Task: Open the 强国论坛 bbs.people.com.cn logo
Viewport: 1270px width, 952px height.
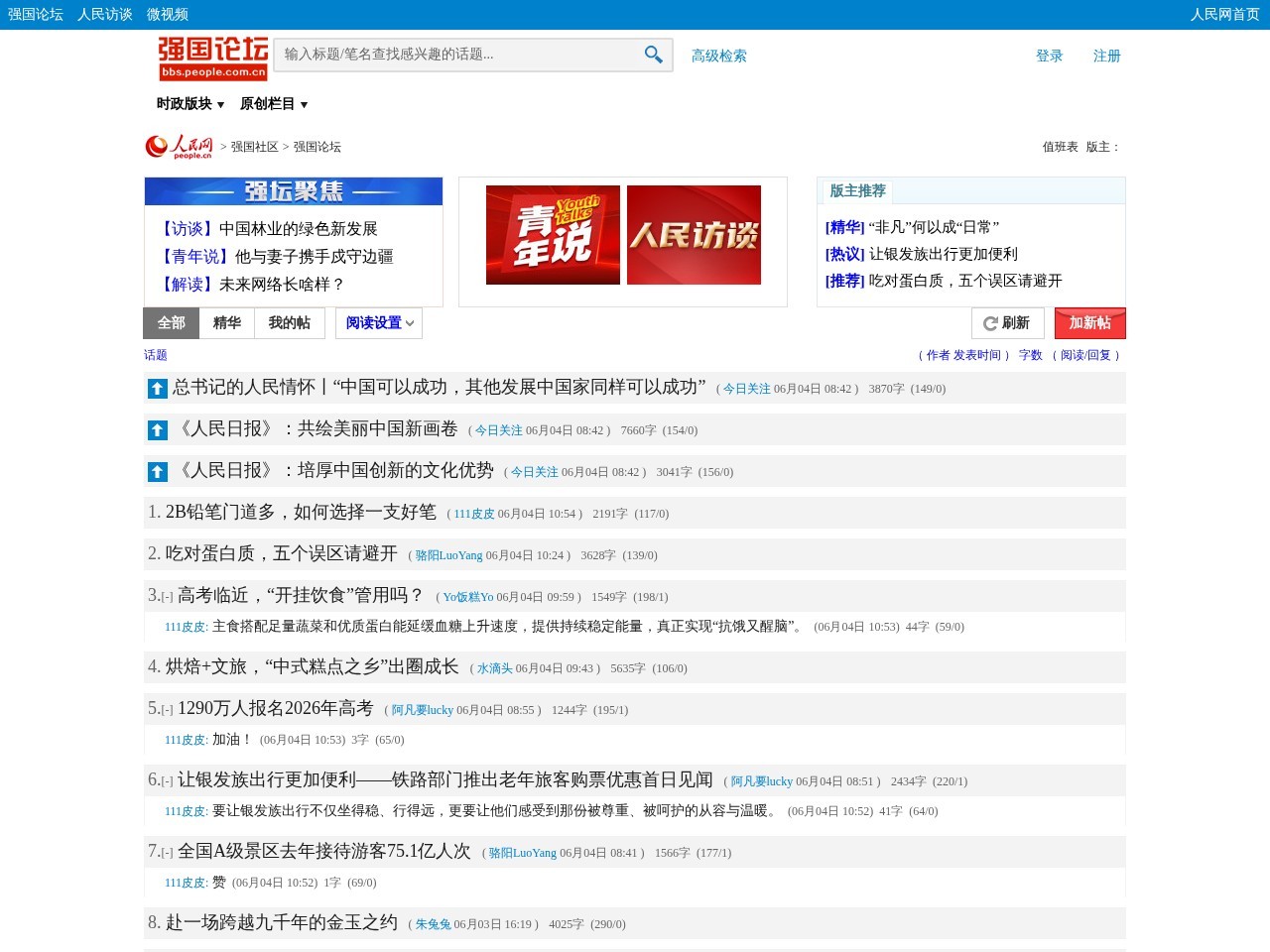Action: [213, 59]
